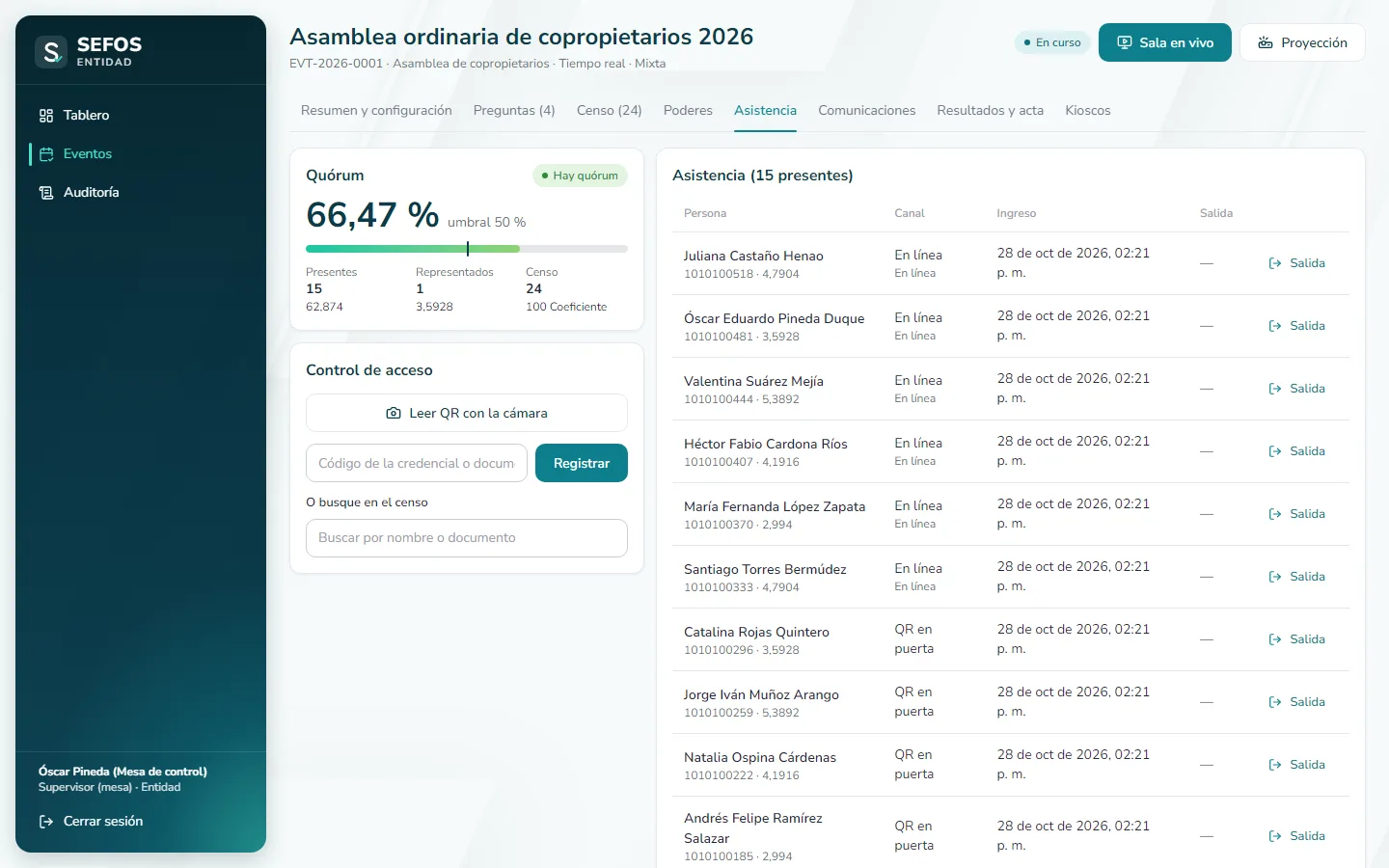Register Salida for Juliana Castaño Henao
Screen dimensions: 1389x868
click(x=1297, y=263)
